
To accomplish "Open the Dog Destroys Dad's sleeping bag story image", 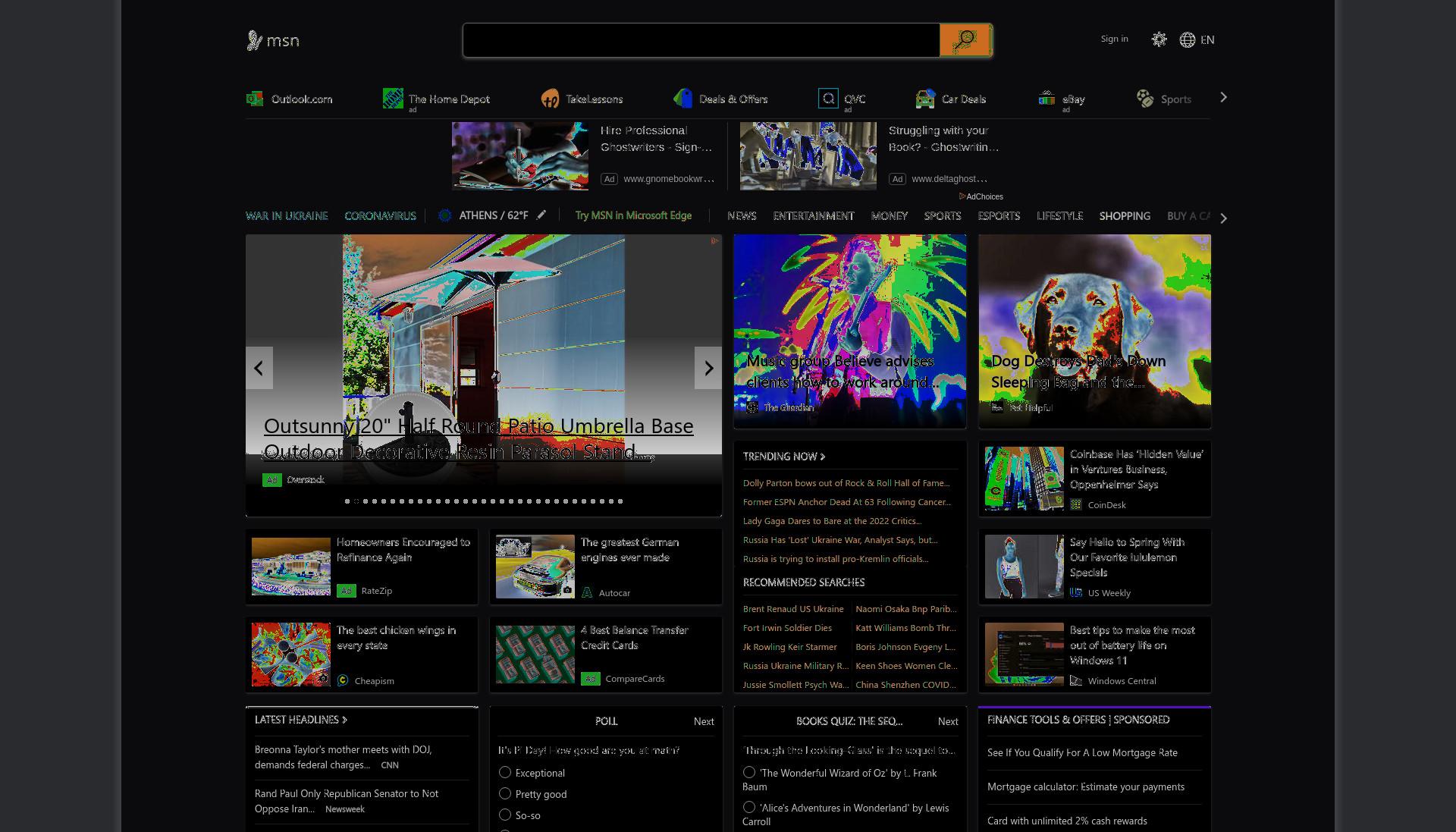I will (x=1094, y=331).
